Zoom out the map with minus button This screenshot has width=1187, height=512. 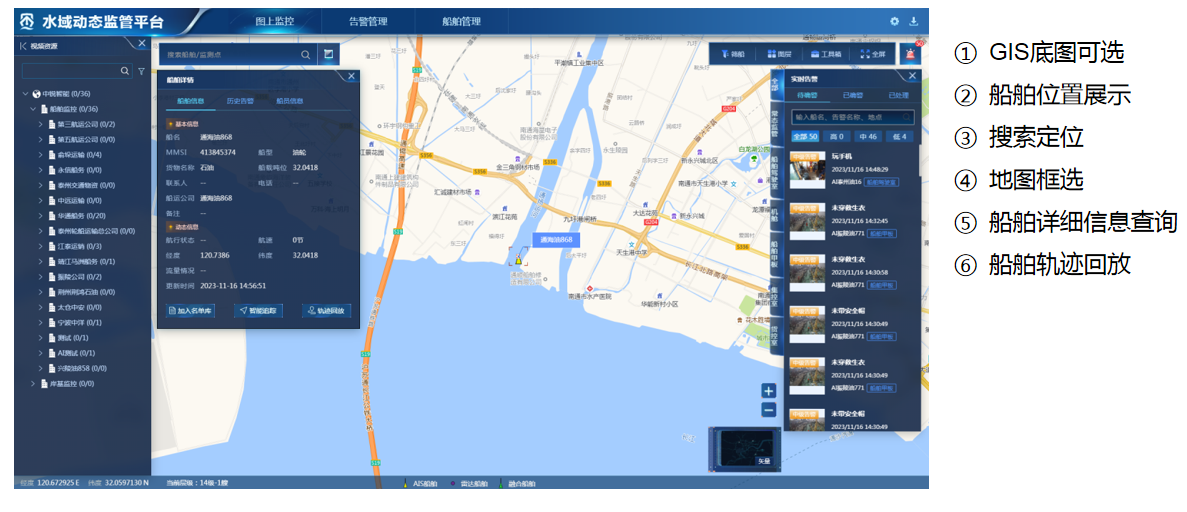tap(768, 409)
